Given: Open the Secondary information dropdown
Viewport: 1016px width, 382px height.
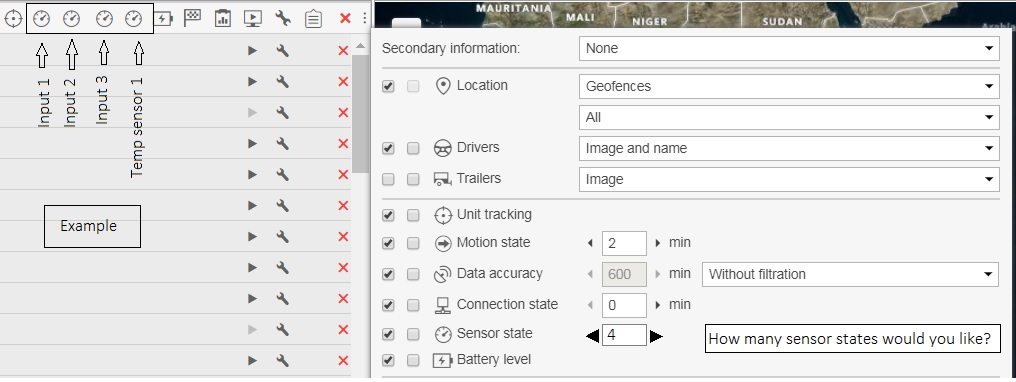Looking at the screenshot, I should (789, 49).
